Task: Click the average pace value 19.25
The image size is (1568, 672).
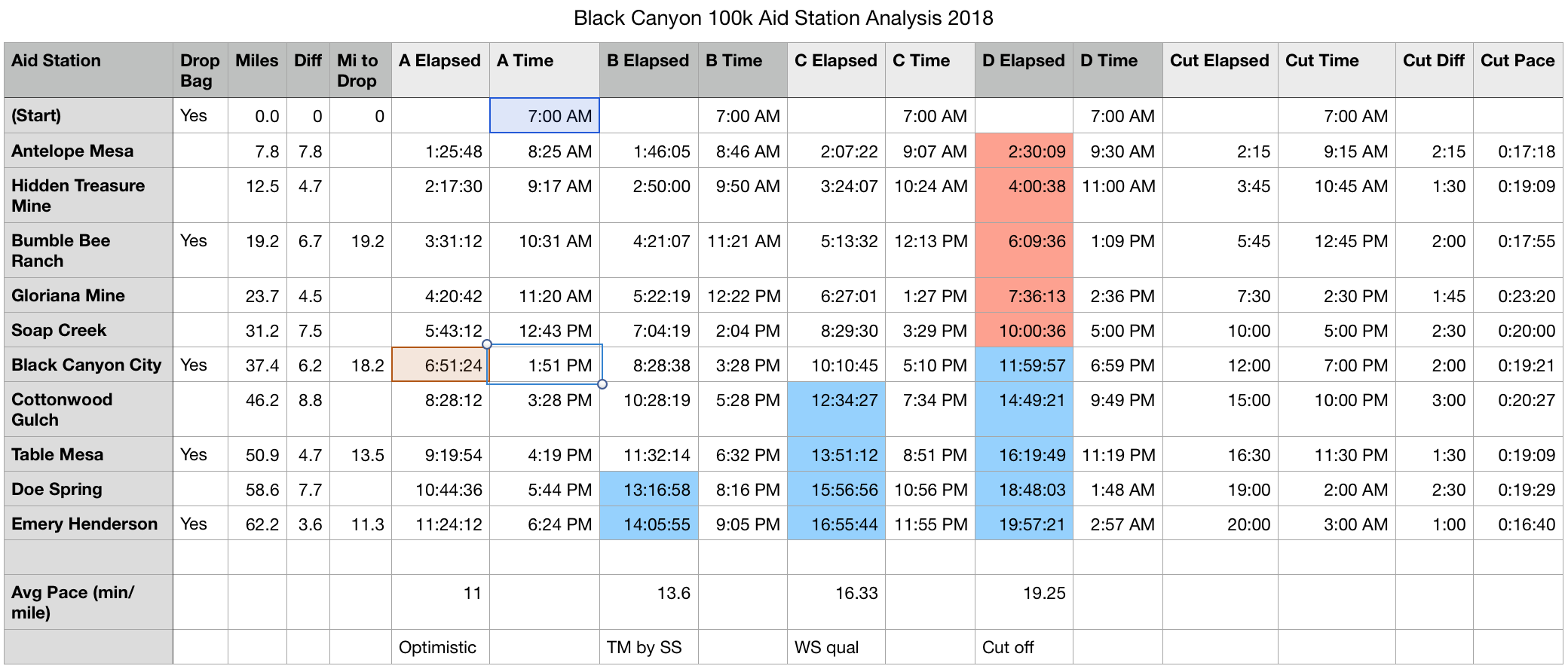Action: coord(1023,594)
